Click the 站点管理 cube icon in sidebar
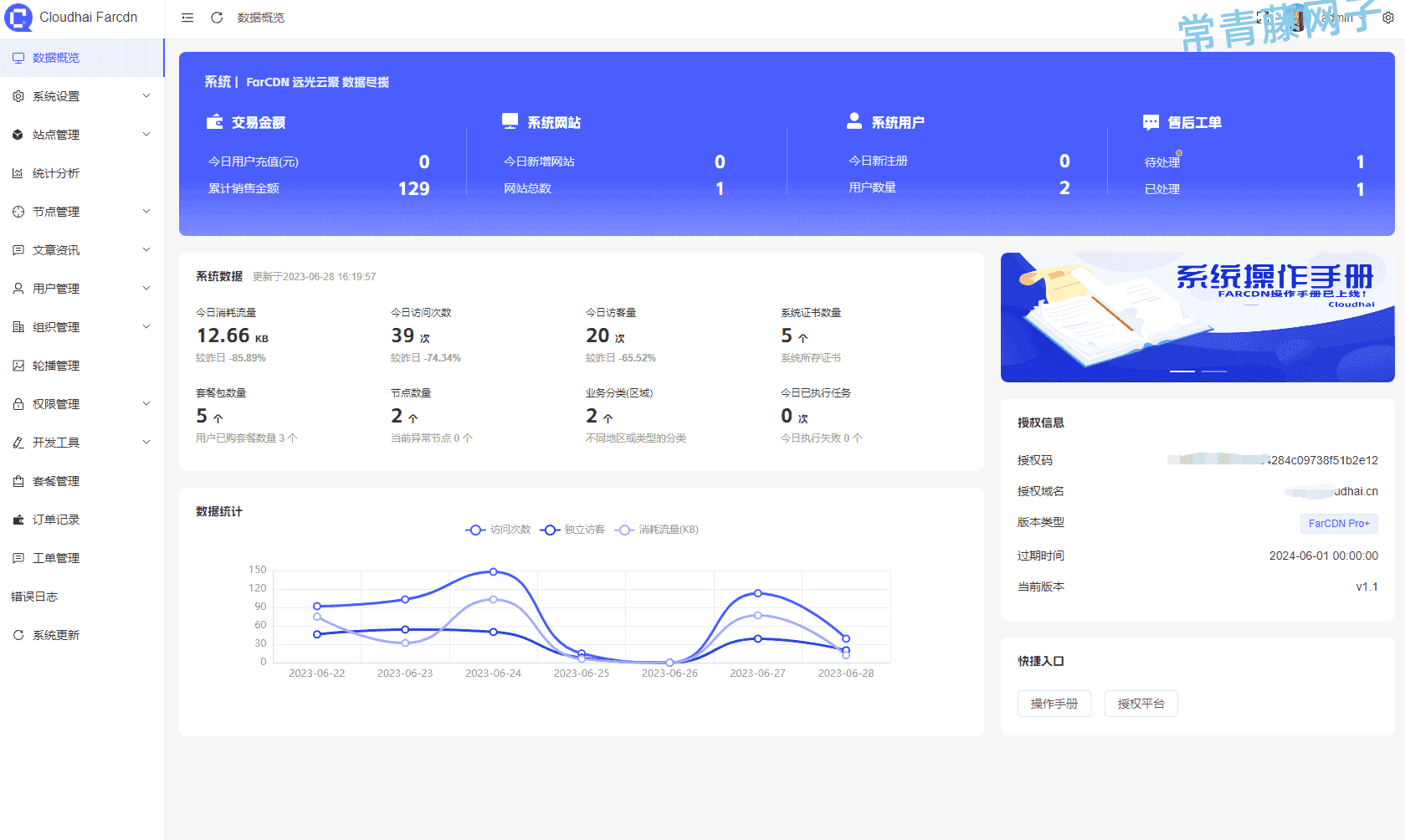This screenshot has height=840, width=1405. tap(18, 135)
